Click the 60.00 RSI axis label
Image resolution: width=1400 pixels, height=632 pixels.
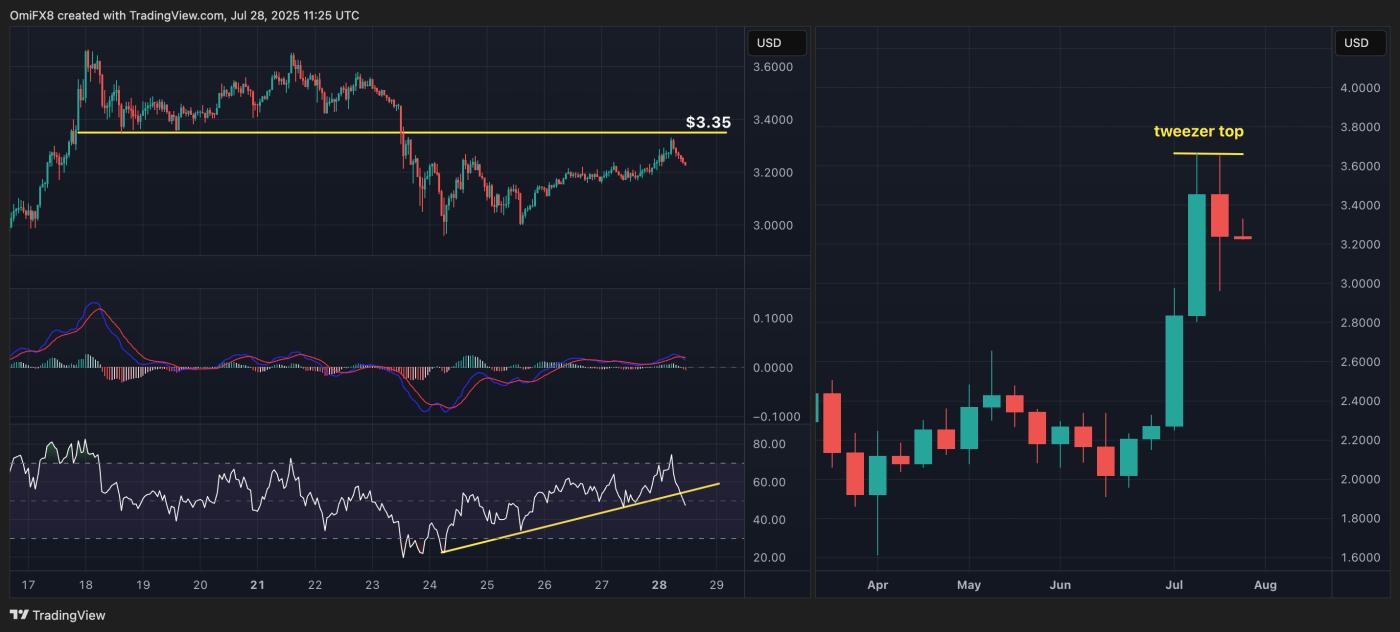769,482
